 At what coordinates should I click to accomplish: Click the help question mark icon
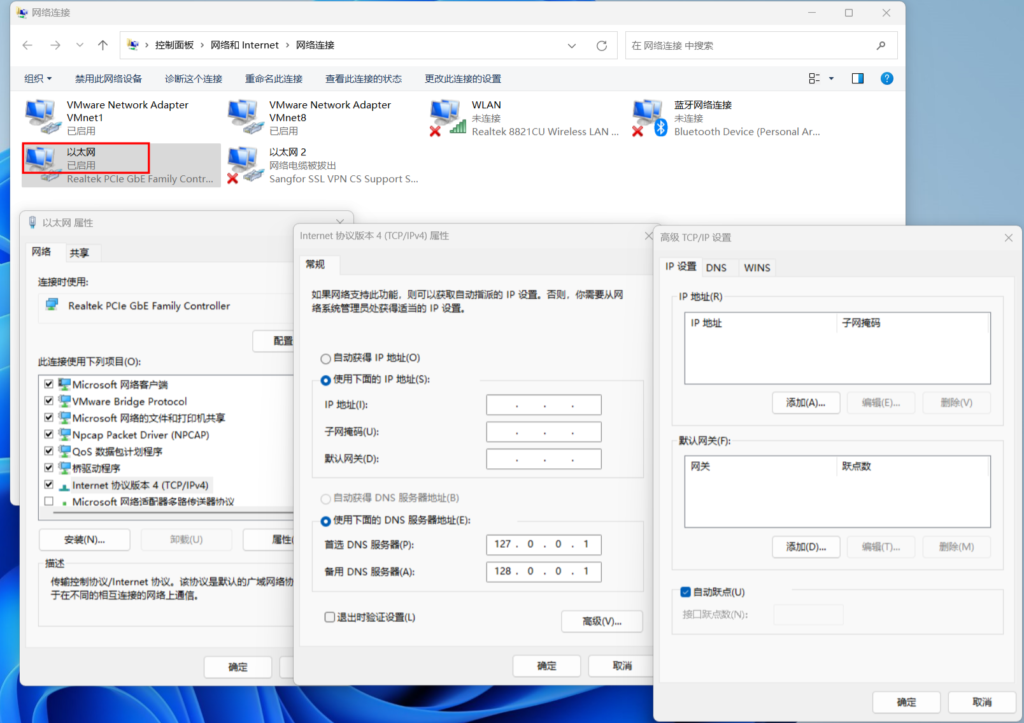[x=886, y=78]
